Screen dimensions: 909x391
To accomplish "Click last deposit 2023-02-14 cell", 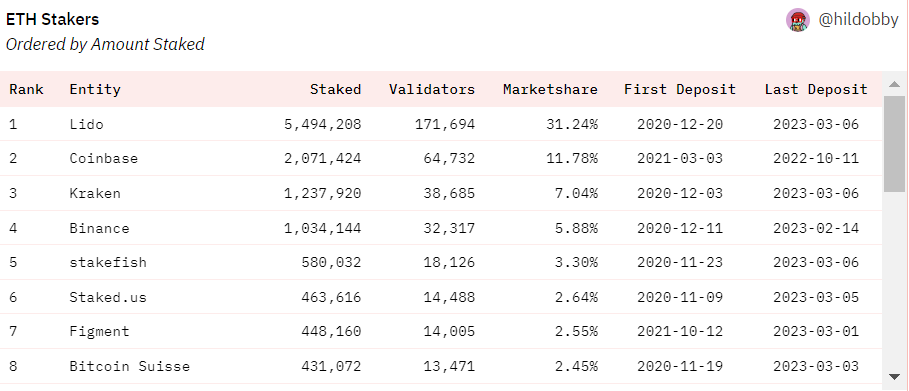I will point(816,228).
